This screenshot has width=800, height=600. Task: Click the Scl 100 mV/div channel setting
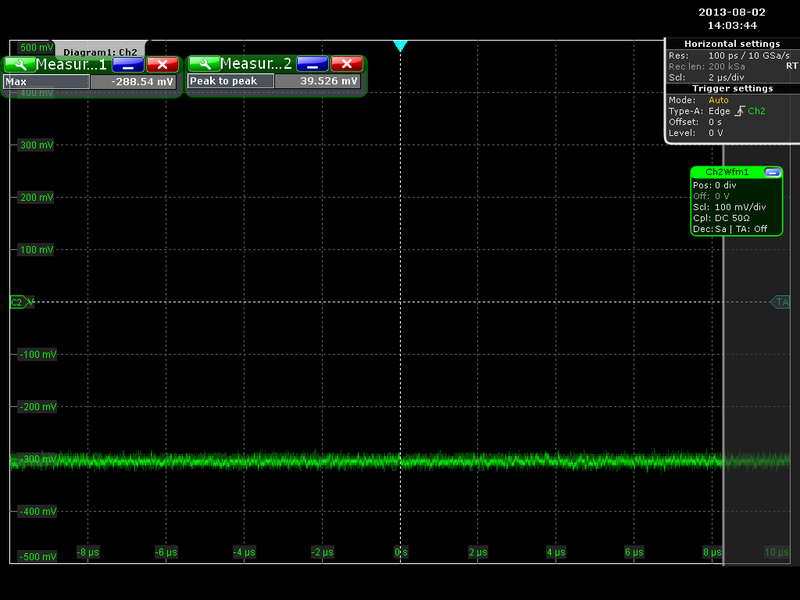pos(735,206)
